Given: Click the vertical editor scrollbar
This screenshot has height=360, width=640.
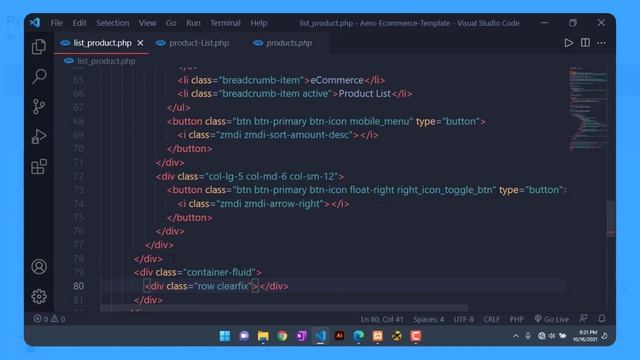Looking at the screenshot, I should pos(611,218).
